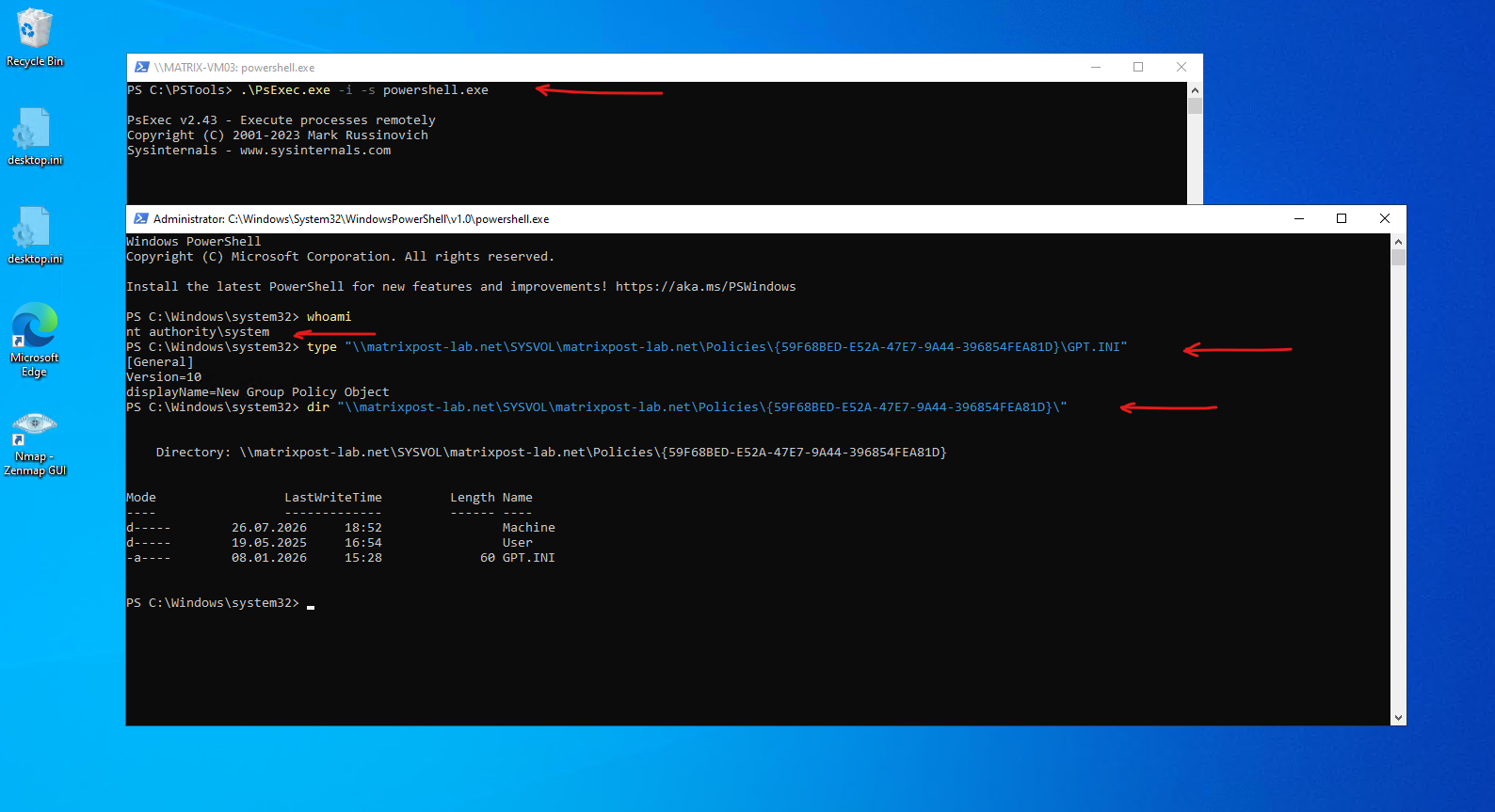The image size is (1495, 812).
Task: Click the 'Mode' column header
Action: (141, 498)
